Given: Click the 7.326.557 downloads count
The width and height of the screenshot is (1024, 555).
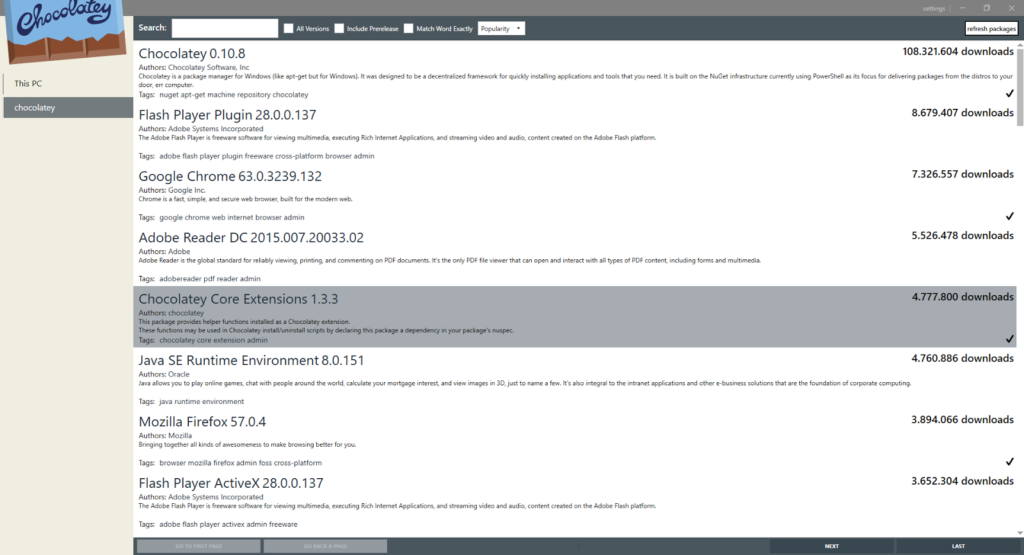Looking at the screenshot, I should tap(963, 174).
